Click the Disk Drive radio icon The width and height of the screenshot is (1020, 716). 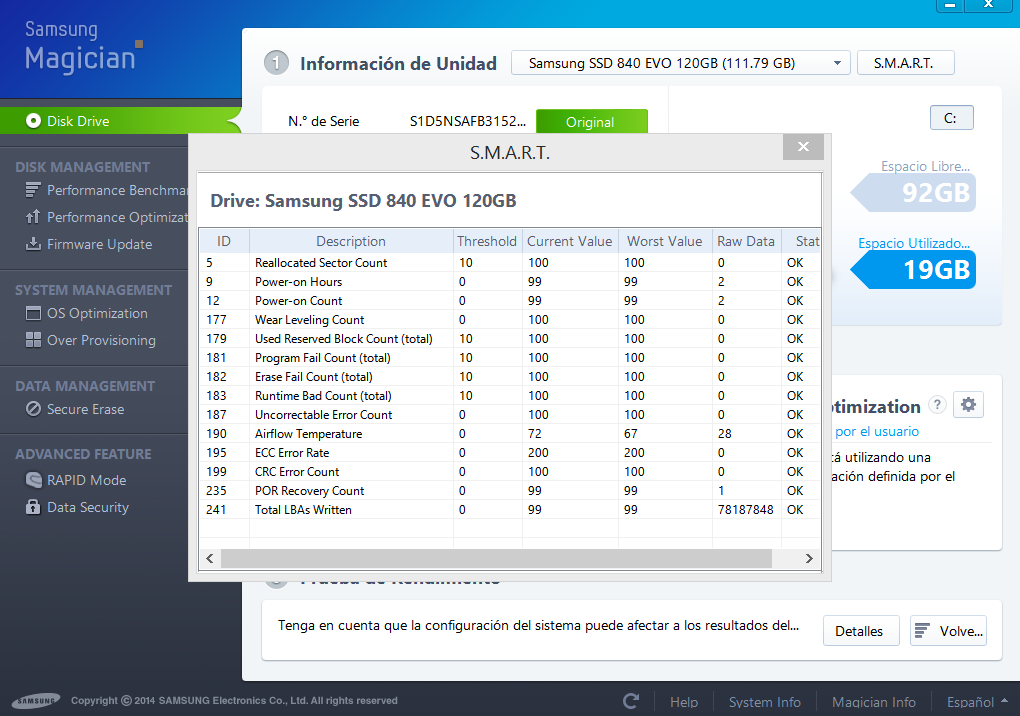[x=33, y=121]
